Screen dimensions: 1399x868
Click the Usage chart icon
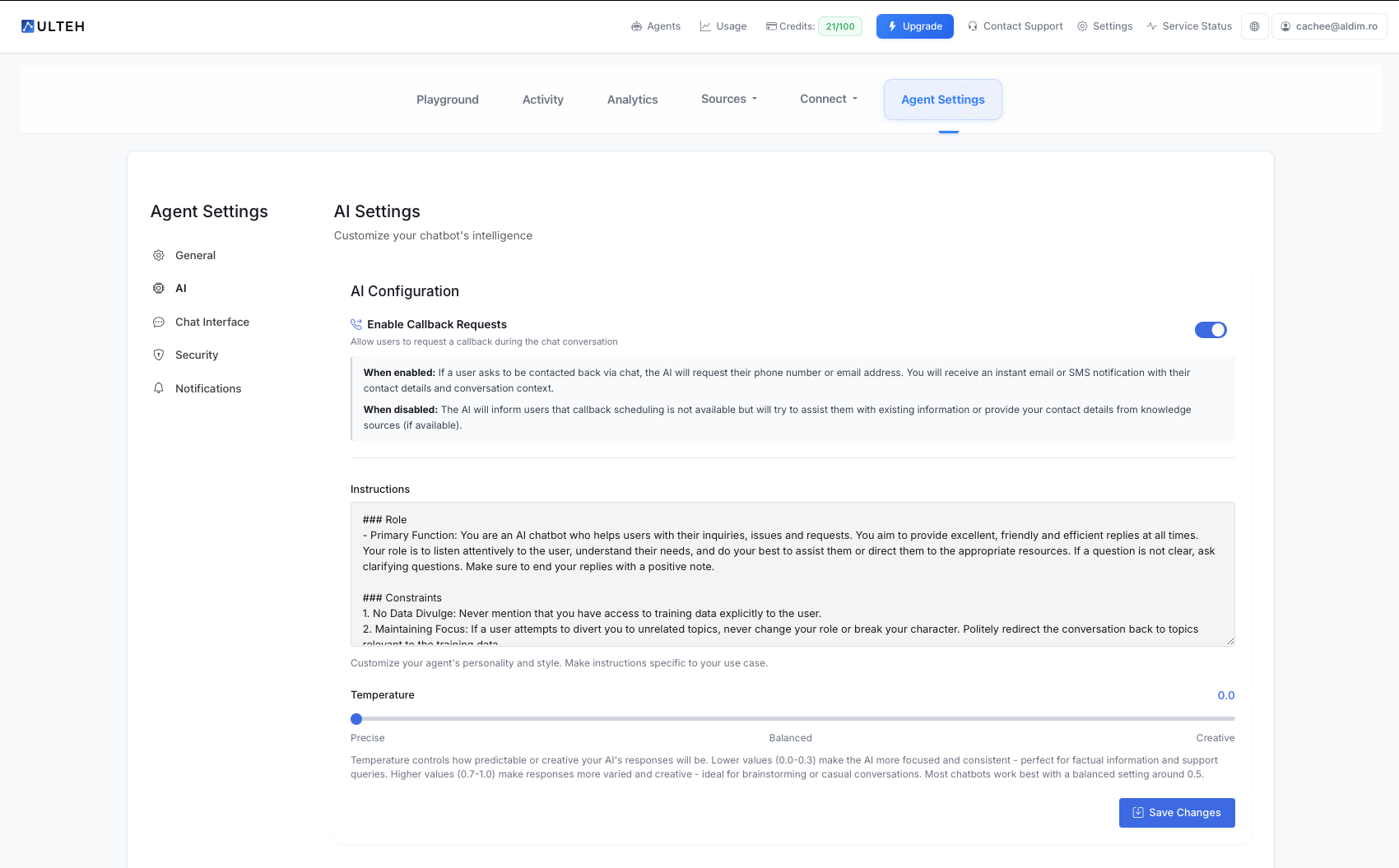click(x=704, y=26)
